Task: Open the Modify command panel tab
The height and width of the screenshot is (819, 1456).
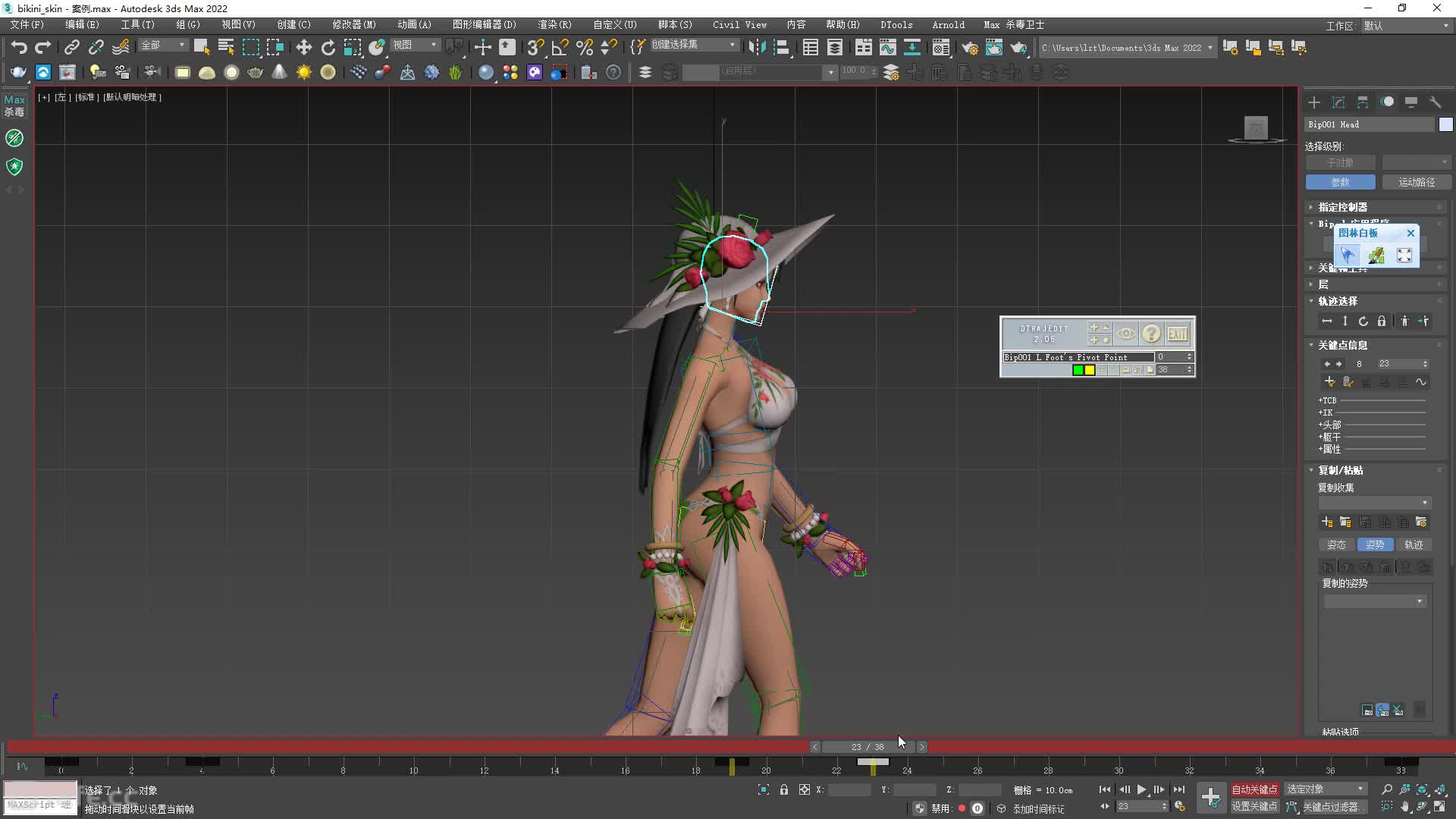Action: click(x=1338, y=102)
